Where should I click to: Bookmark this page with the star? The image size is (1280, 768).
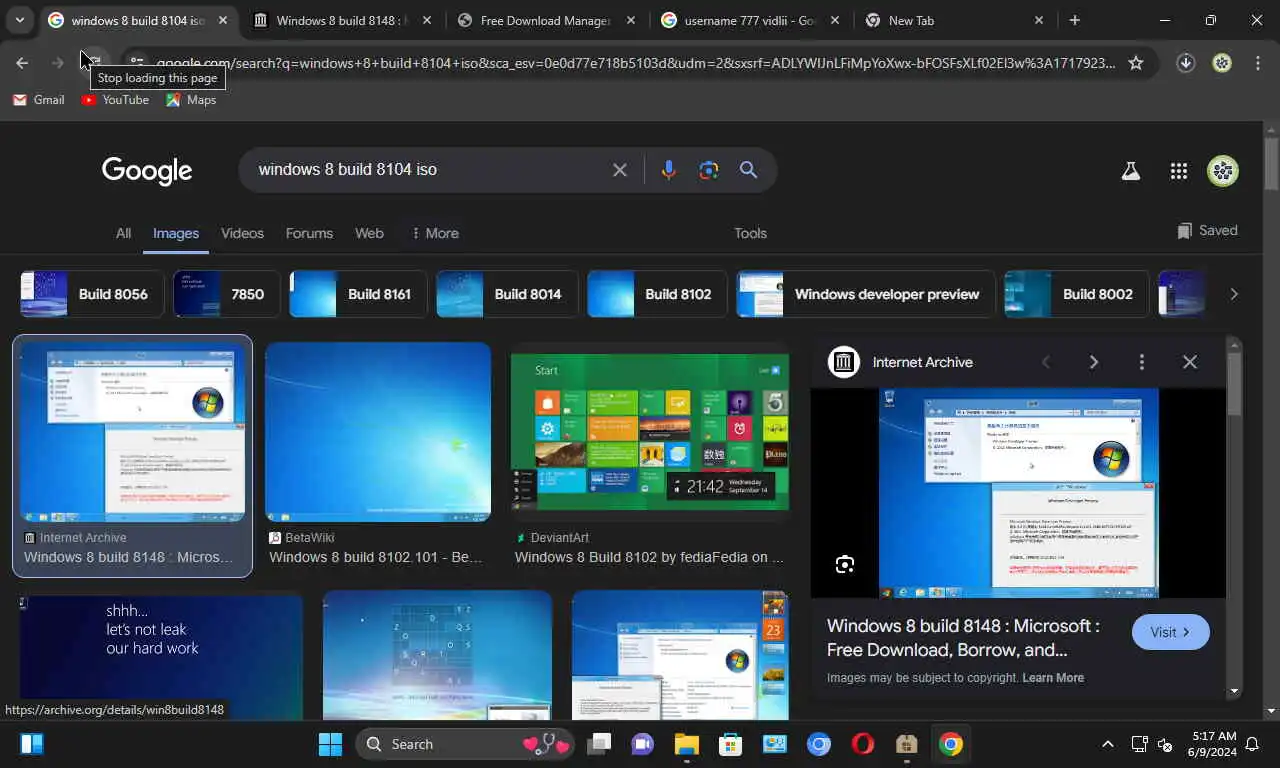[x=1136, y=63]
